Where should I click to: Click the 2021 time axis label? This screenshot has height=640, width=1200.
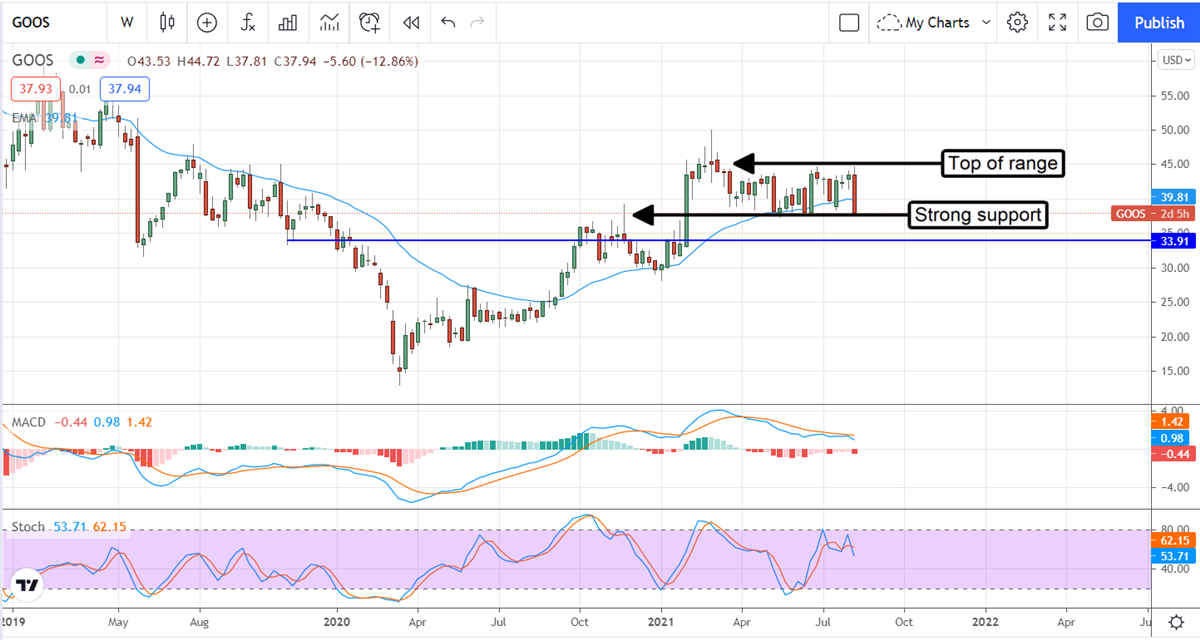point(661,620)
